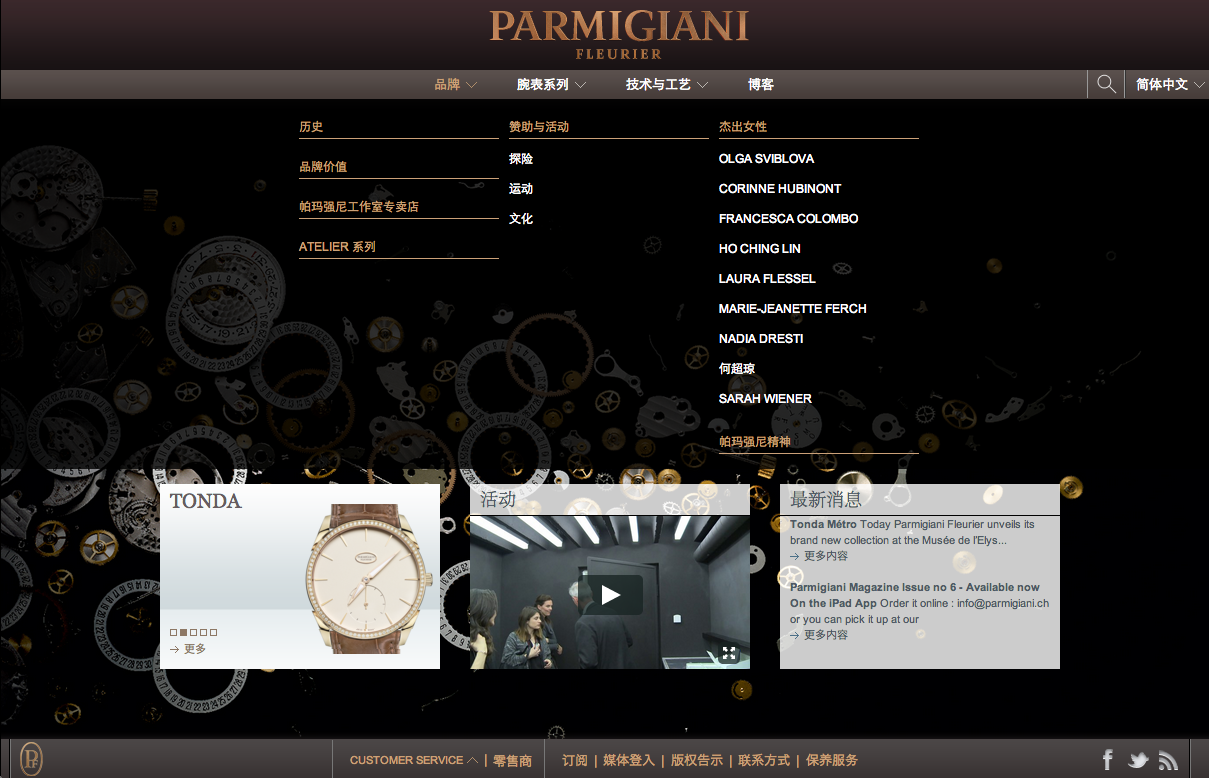Click the 活动 panel heading

click(x=498, y=499)
